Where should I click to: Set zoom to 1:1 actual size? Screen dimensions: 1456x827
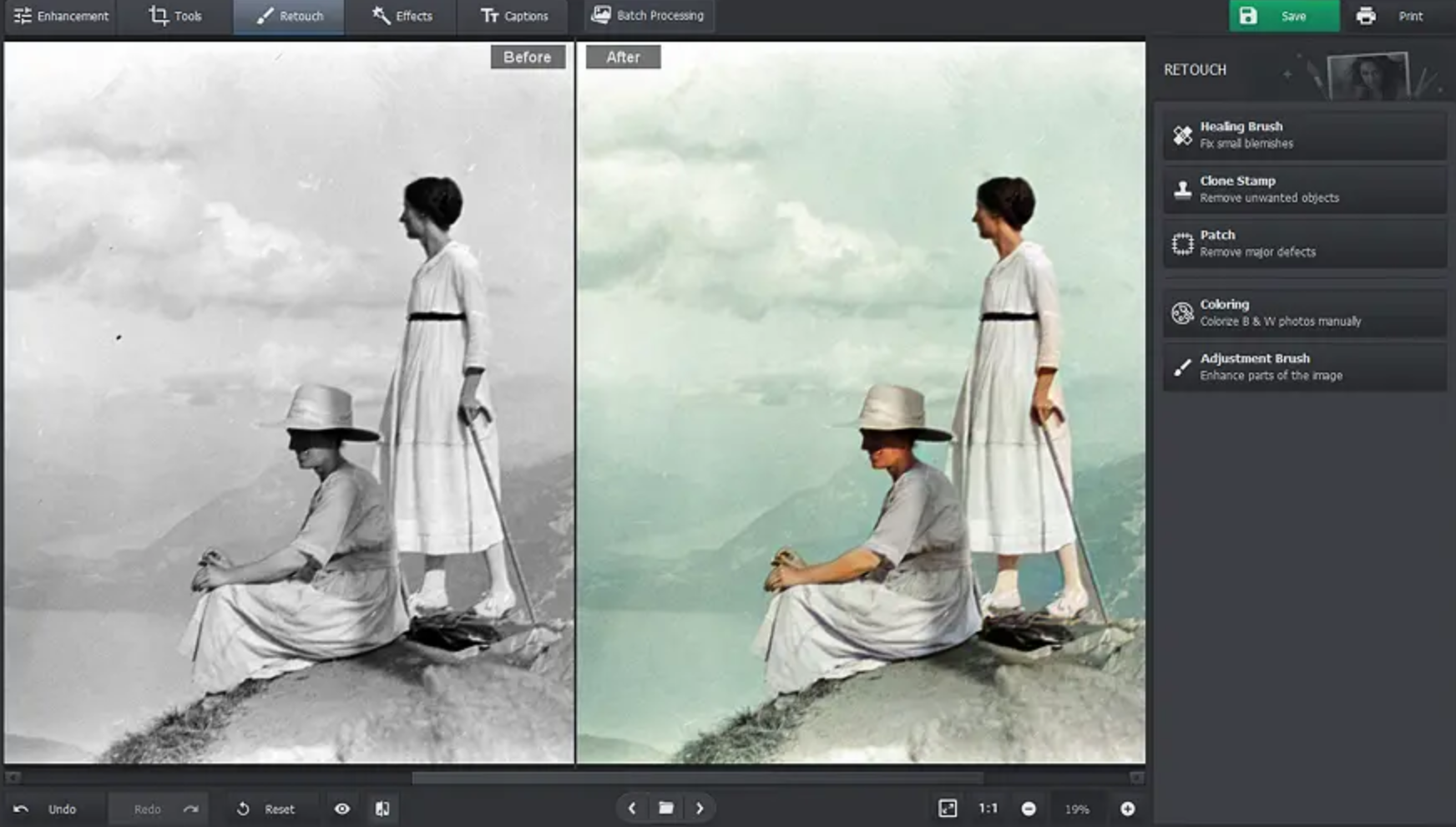pos(988,808)
